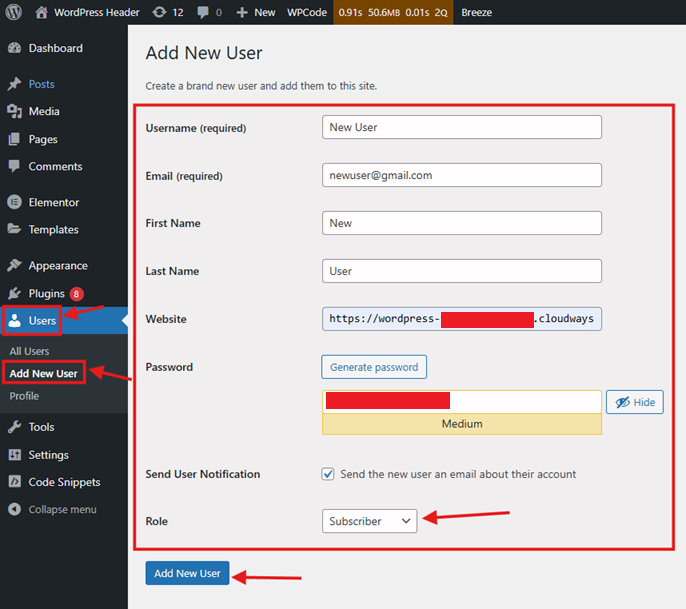Click the Generate password button
686x609 pixels.
coord(374,367)
